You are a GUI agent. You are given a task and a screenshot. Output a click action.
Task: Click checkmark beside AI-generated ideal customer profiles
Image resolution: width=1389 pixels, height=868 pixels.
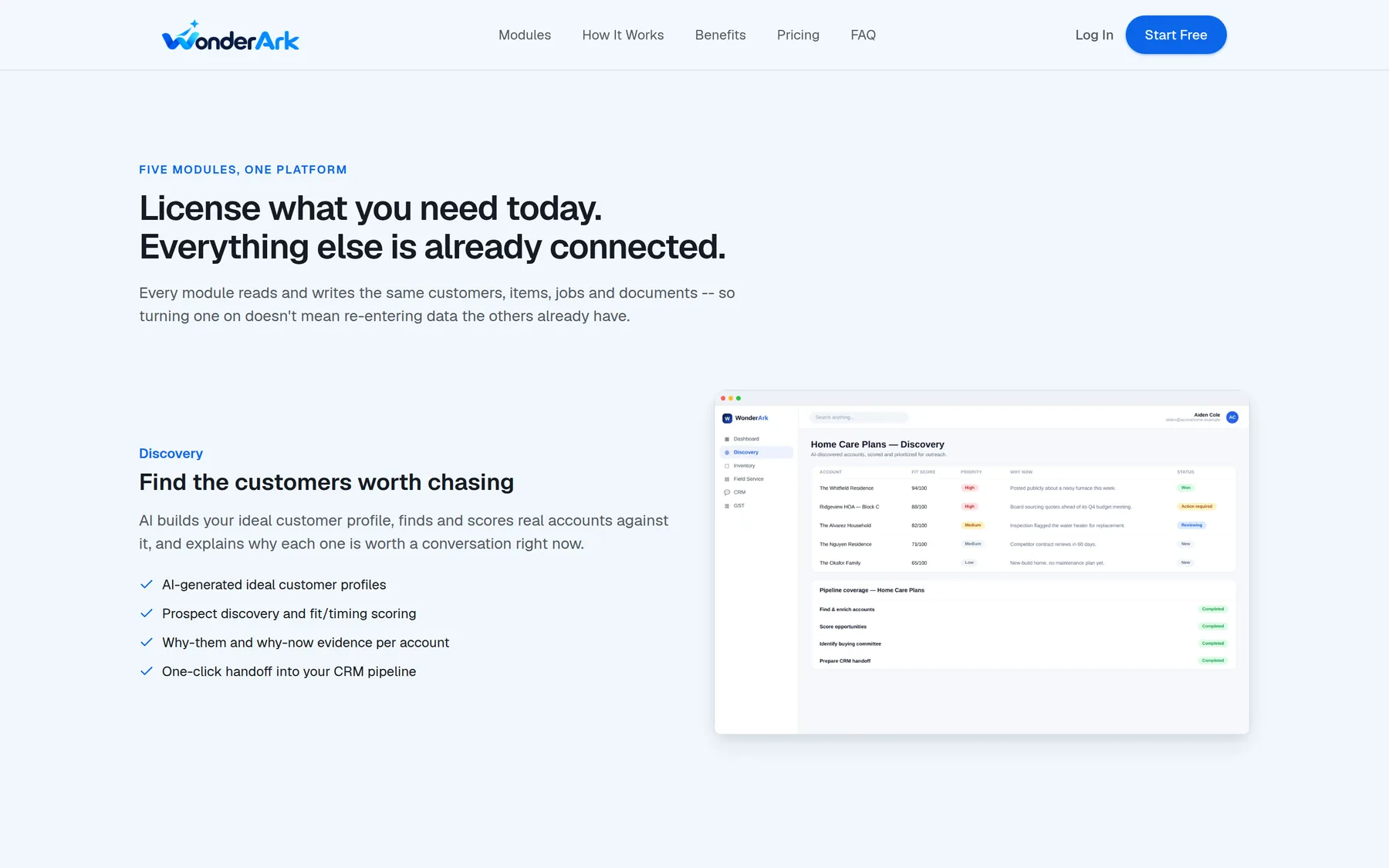[146, 584]
